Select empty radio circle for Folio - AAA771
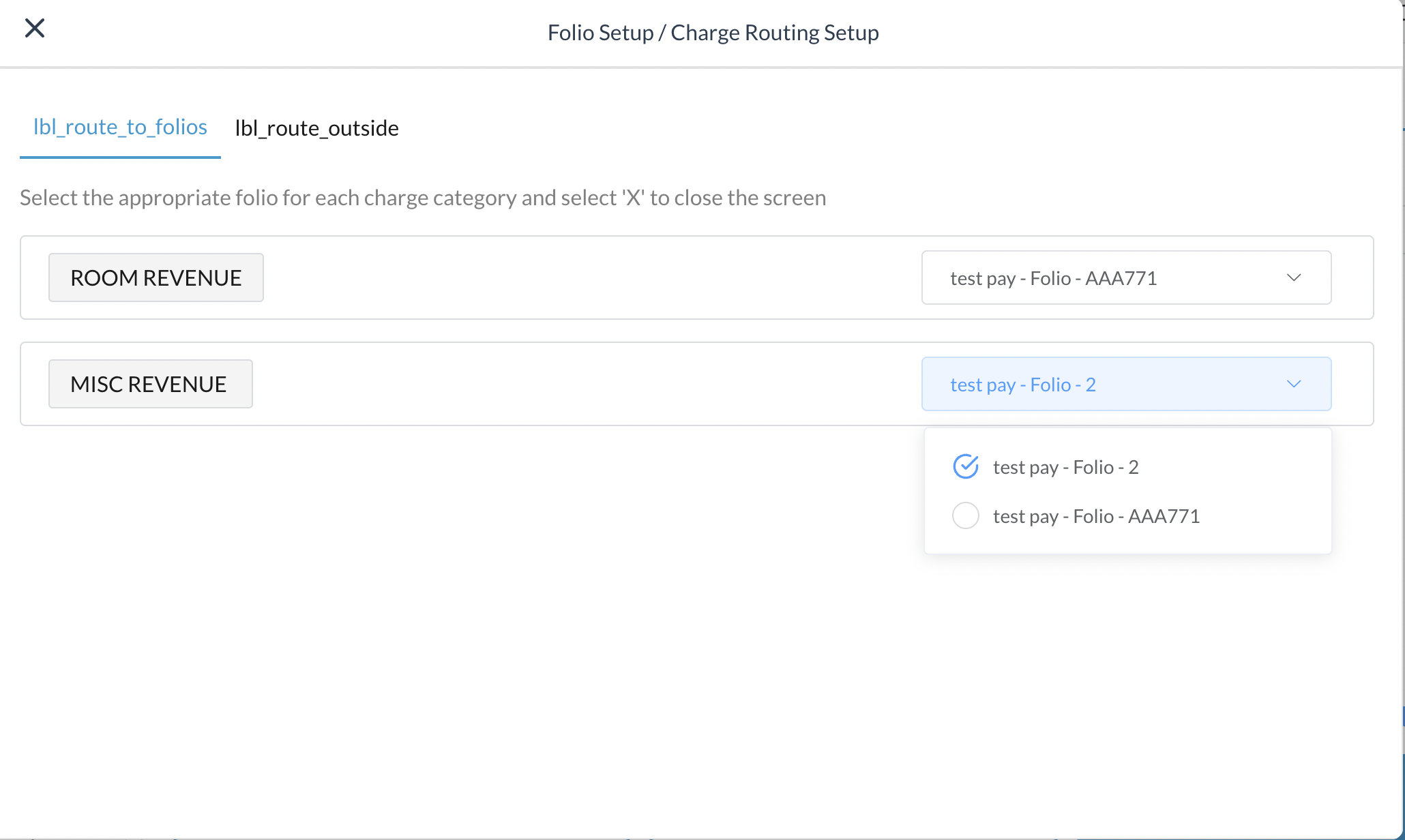1405x840 pixels. click(965, 515)
